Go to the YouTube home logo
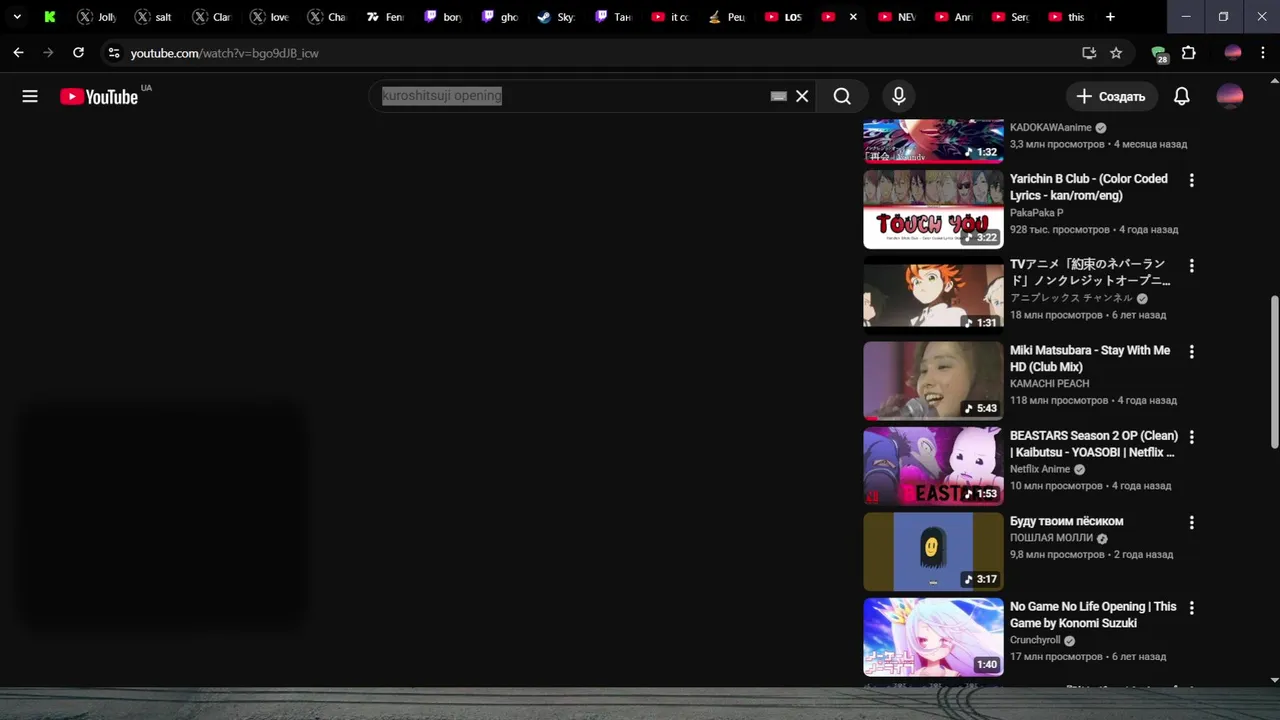1280x720 pixels. pyautogui.click(x=99, y=96)
